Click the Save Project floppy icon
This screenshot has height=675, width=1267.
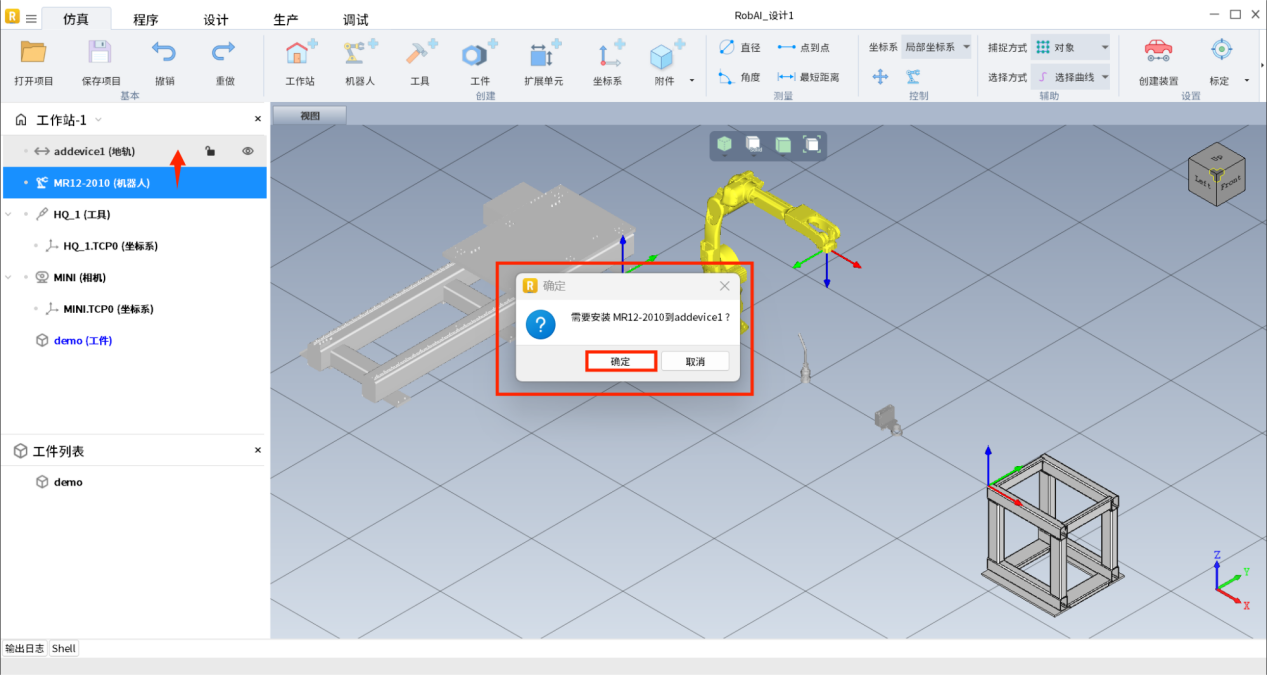pyautogui.click(x=100, y=53)
